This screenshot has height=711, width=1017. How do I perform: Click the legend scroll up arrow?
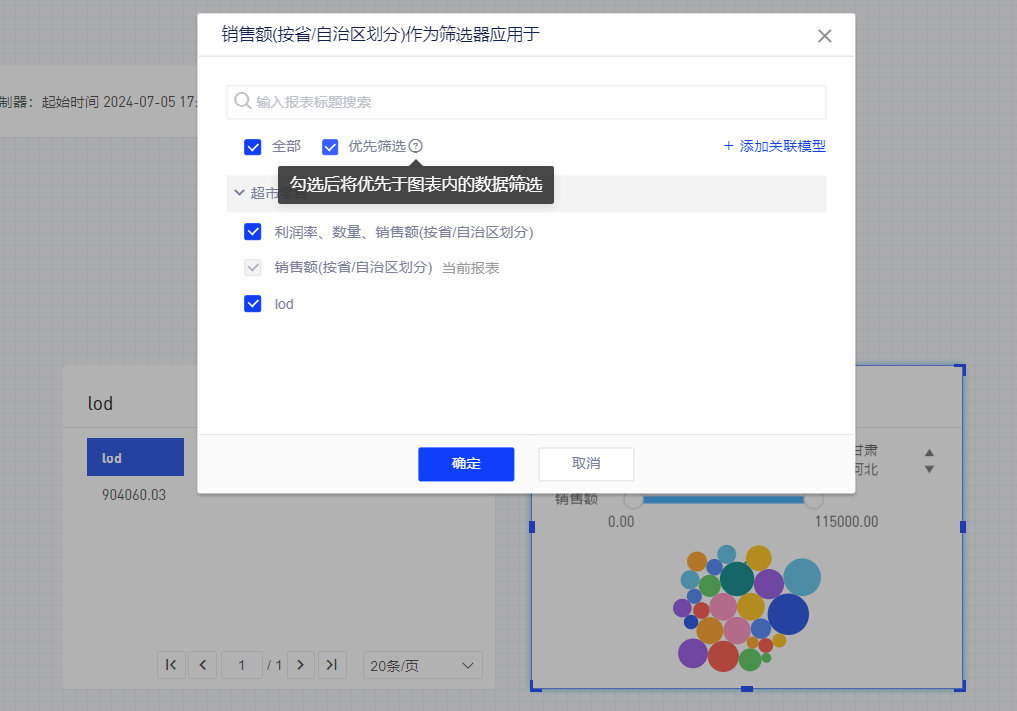click(929, 453)
